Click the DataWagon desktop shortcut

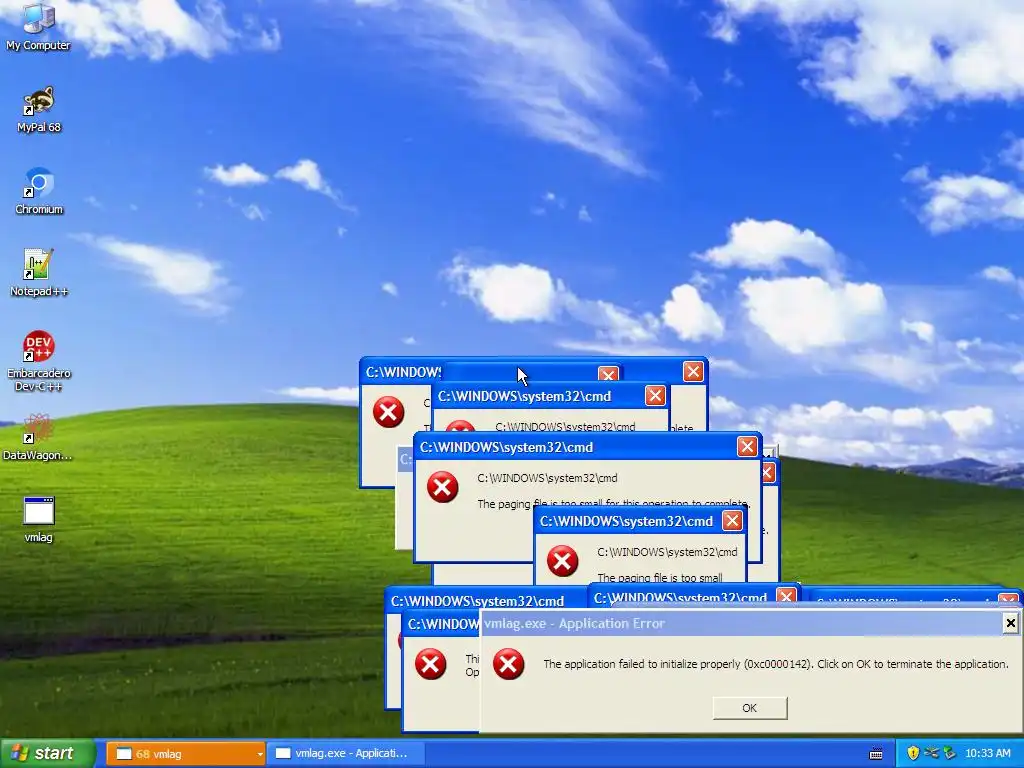(x=38, y=438)
